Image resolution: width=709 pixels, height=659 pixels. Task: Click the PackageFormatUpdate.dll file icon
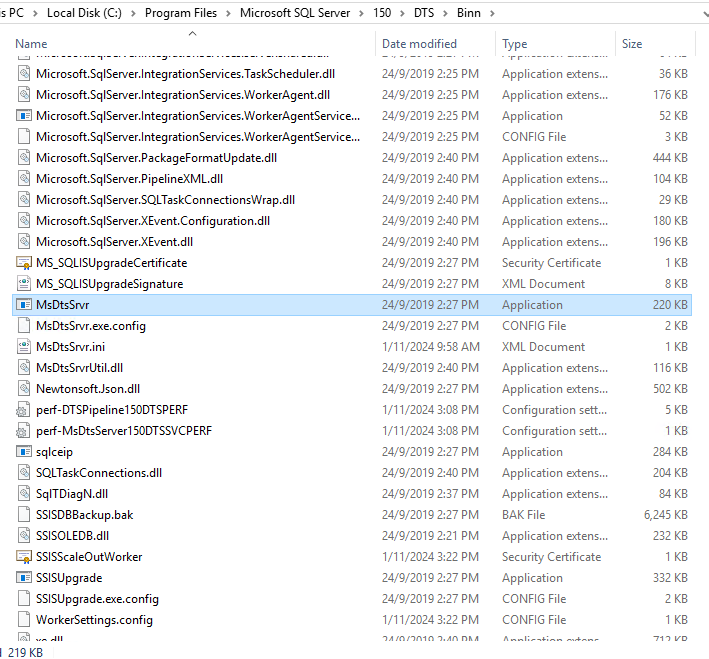[24, 158]
